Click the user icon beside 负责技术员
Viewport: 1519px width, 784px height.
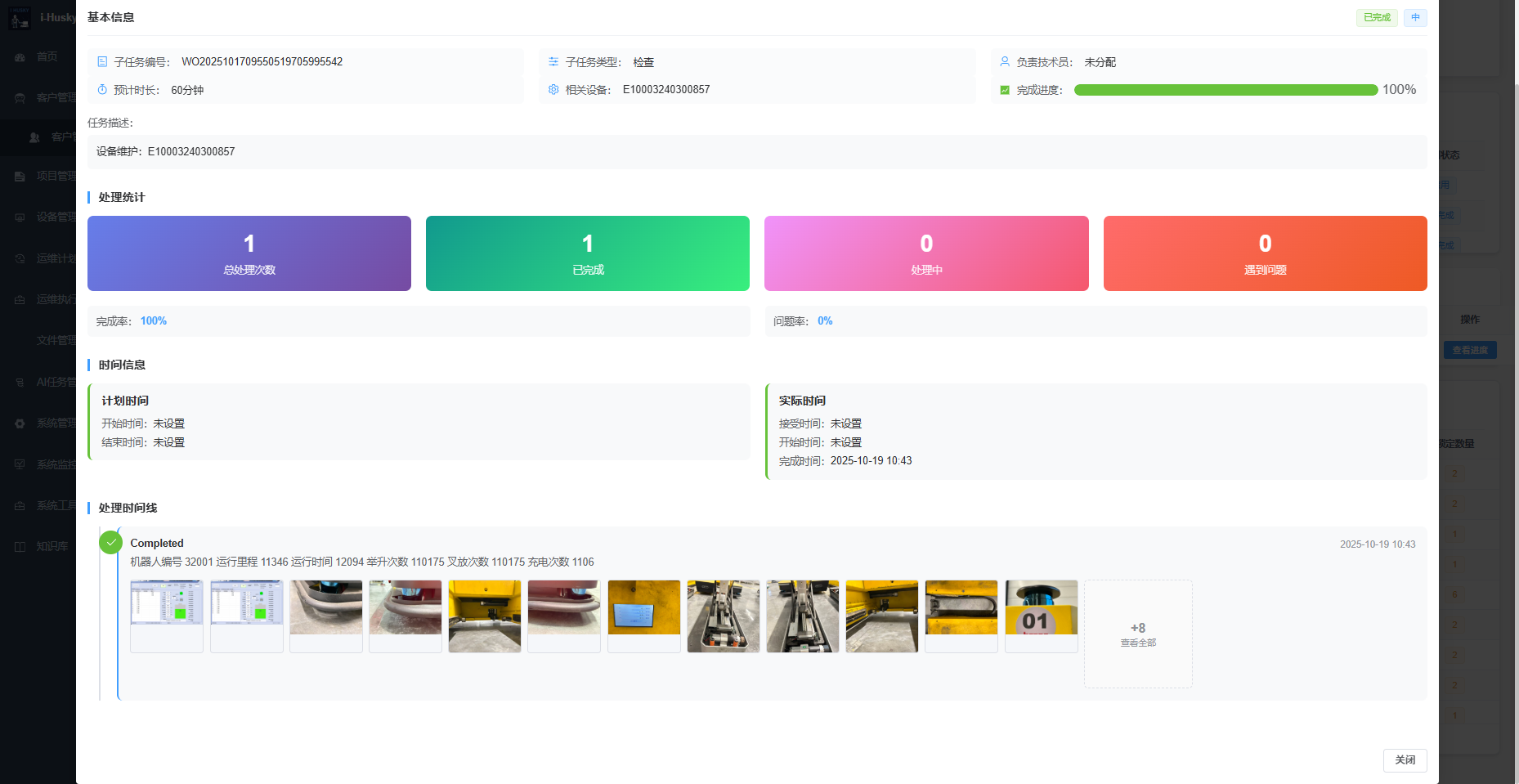[x=1005, y=62]
